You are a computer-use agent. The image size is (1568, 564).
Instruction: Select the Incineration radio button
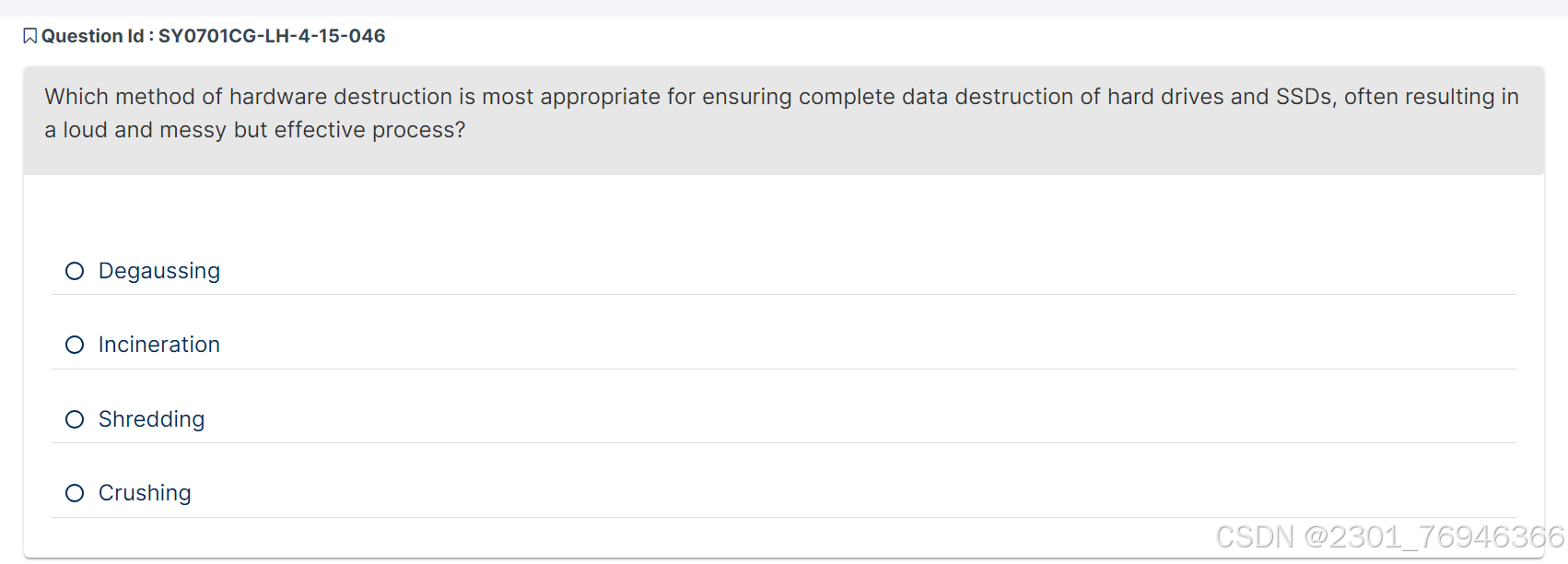75,345
